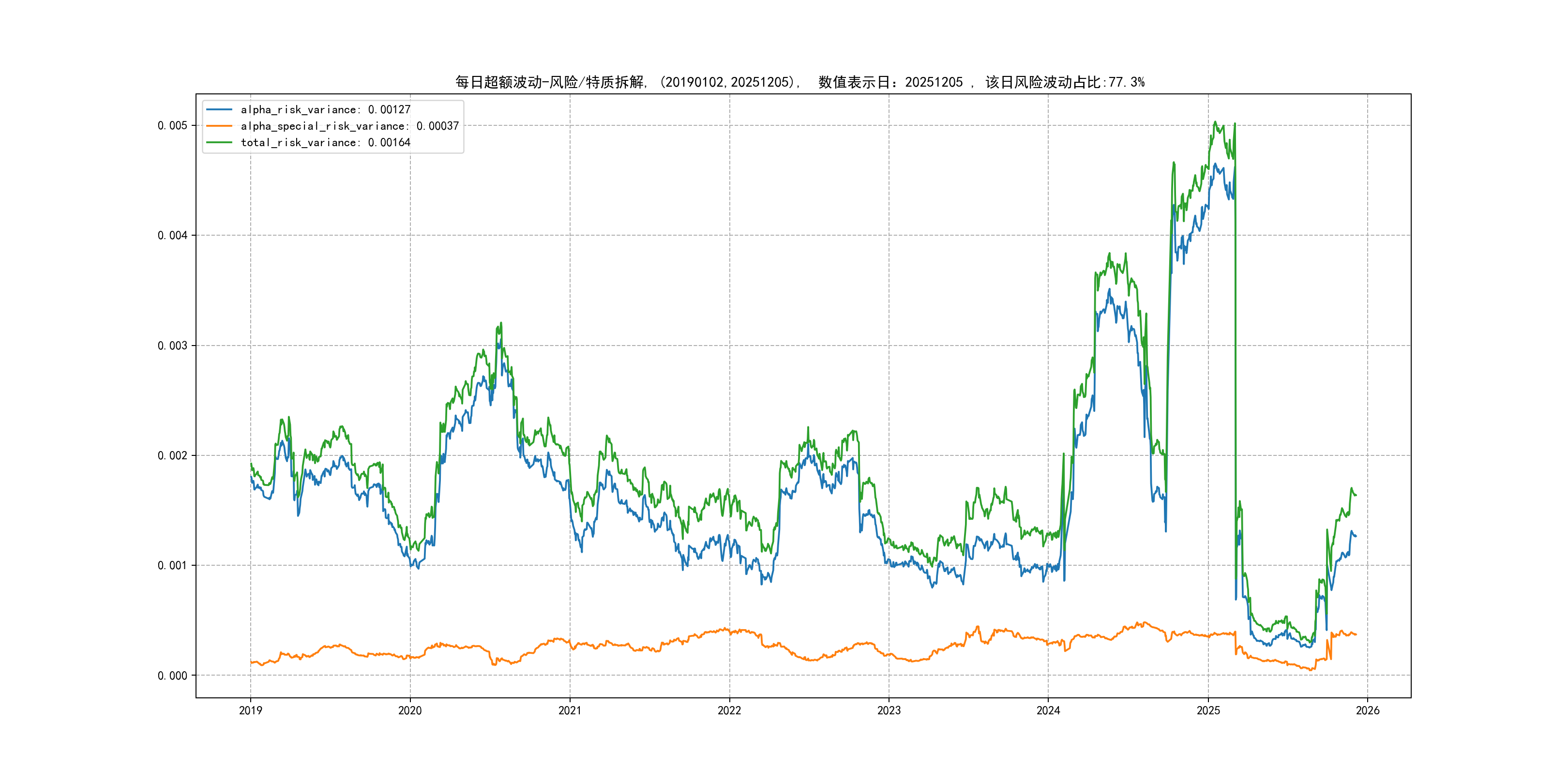Image resolution: width=1568 pixels, height=784 pixels.
Task: Click the orange alpha_special_risk_variance legend line sample
Action: pos(219,126)
